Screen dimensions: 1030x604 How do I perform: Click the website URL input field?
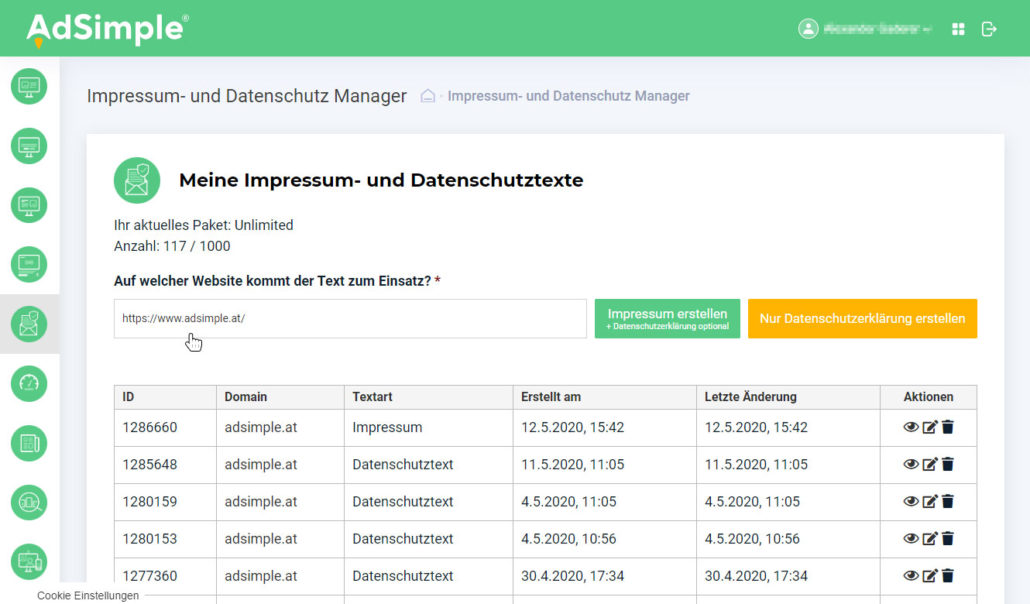click(349, 318)
